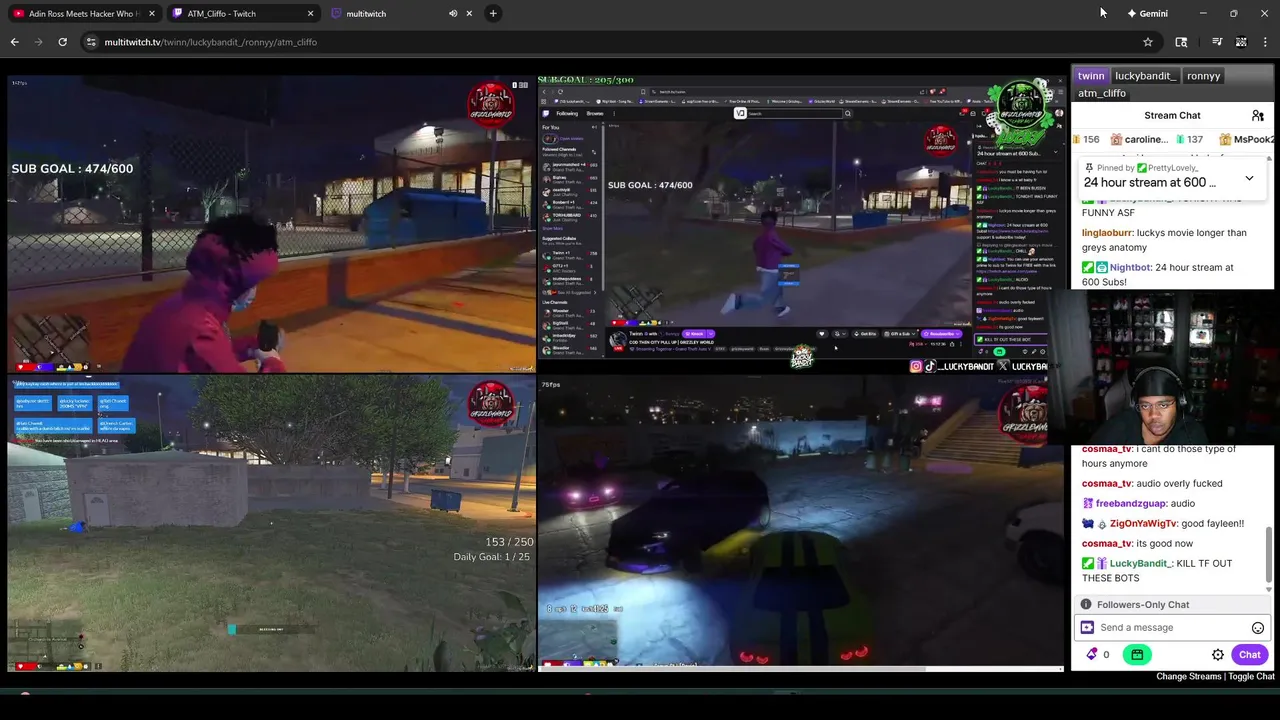
Task: Open the Chrome three-dot menu
Action: pos(1266,42)
